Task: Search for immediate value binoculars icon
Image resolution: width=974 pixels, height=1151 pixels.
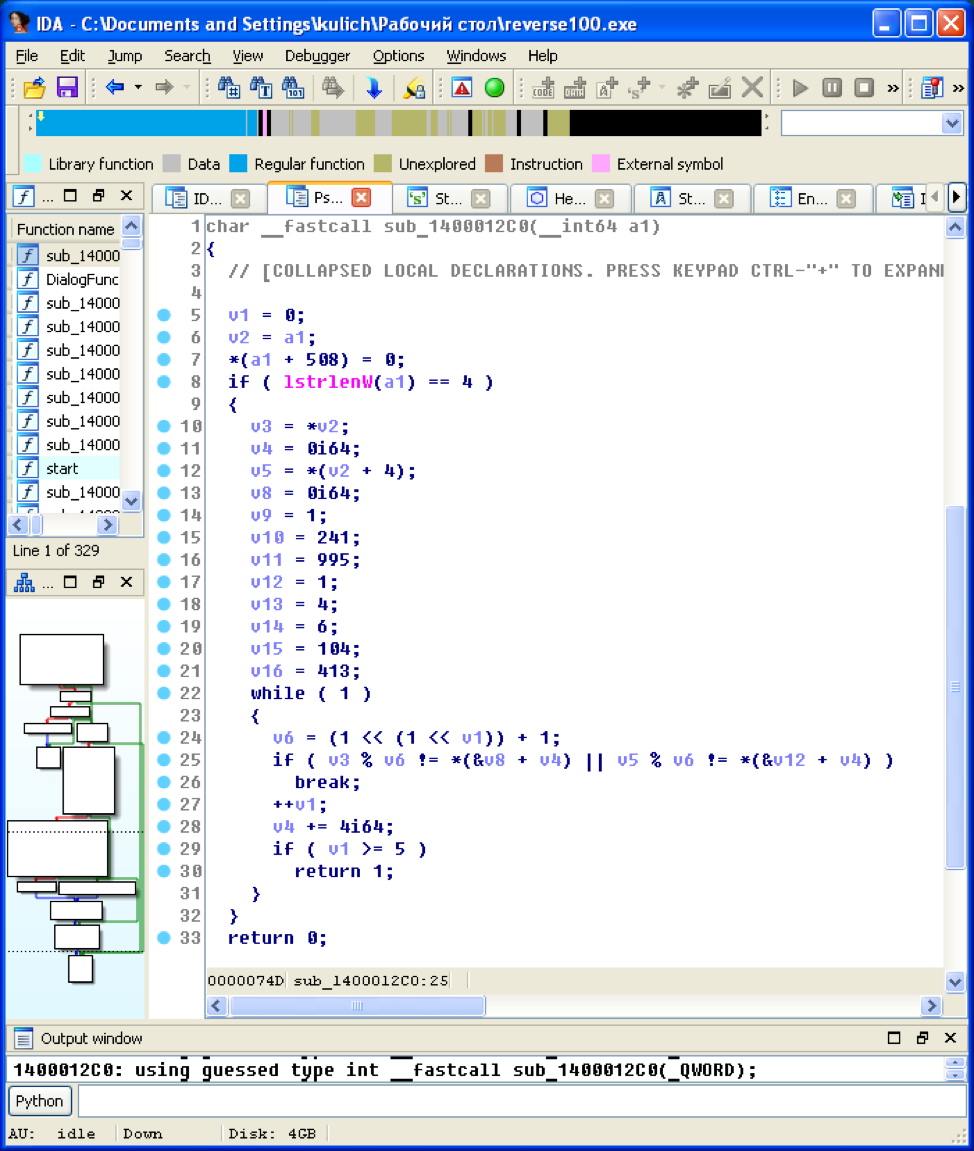Action: (x=228, y=88)
